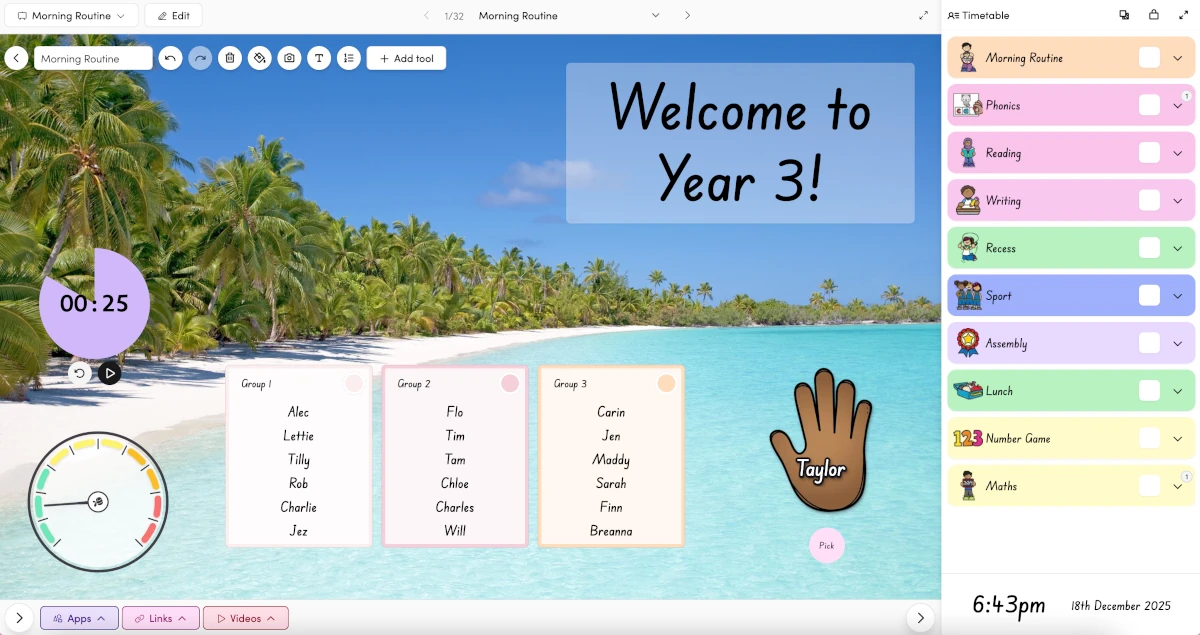Click the camera icon in the toolbar
The width and height of the screenshot is (1200, 635).
click(x=289, y=58)
